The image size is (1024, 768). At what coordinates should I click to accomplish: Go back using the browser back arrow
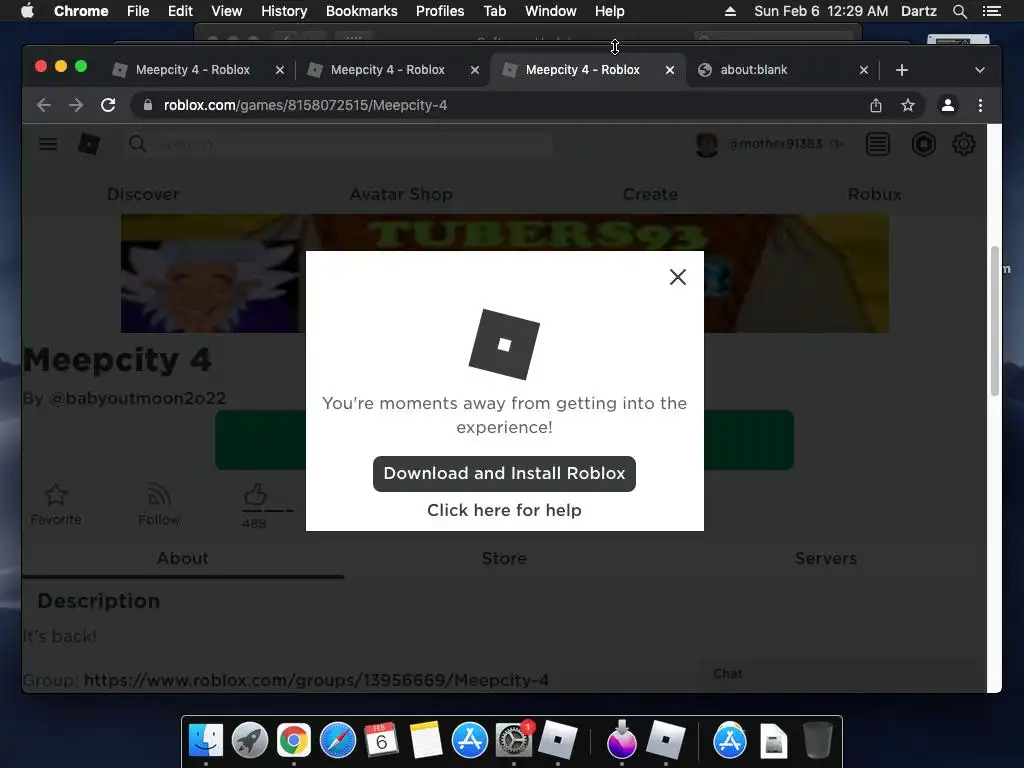44,105
